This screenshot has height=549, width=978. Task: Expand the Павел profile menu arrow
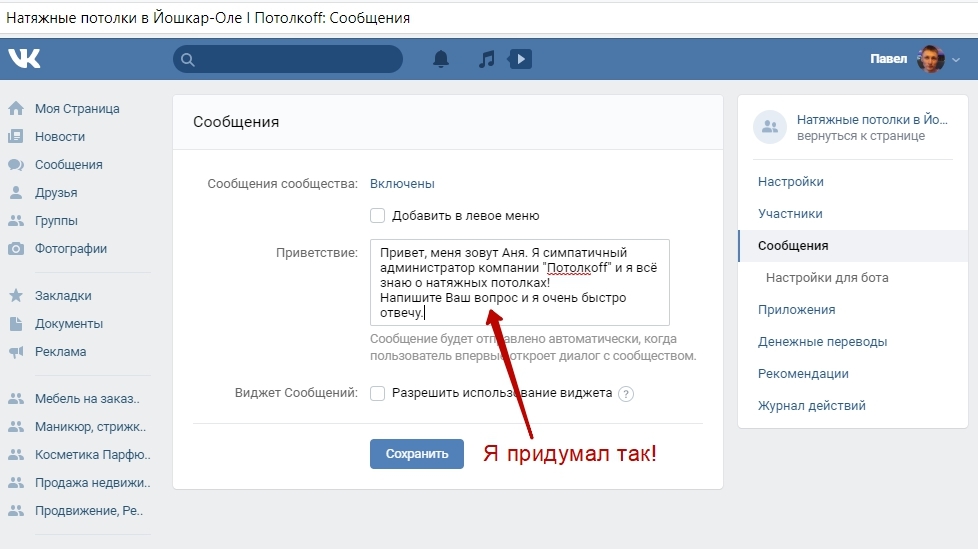(956, 60)
